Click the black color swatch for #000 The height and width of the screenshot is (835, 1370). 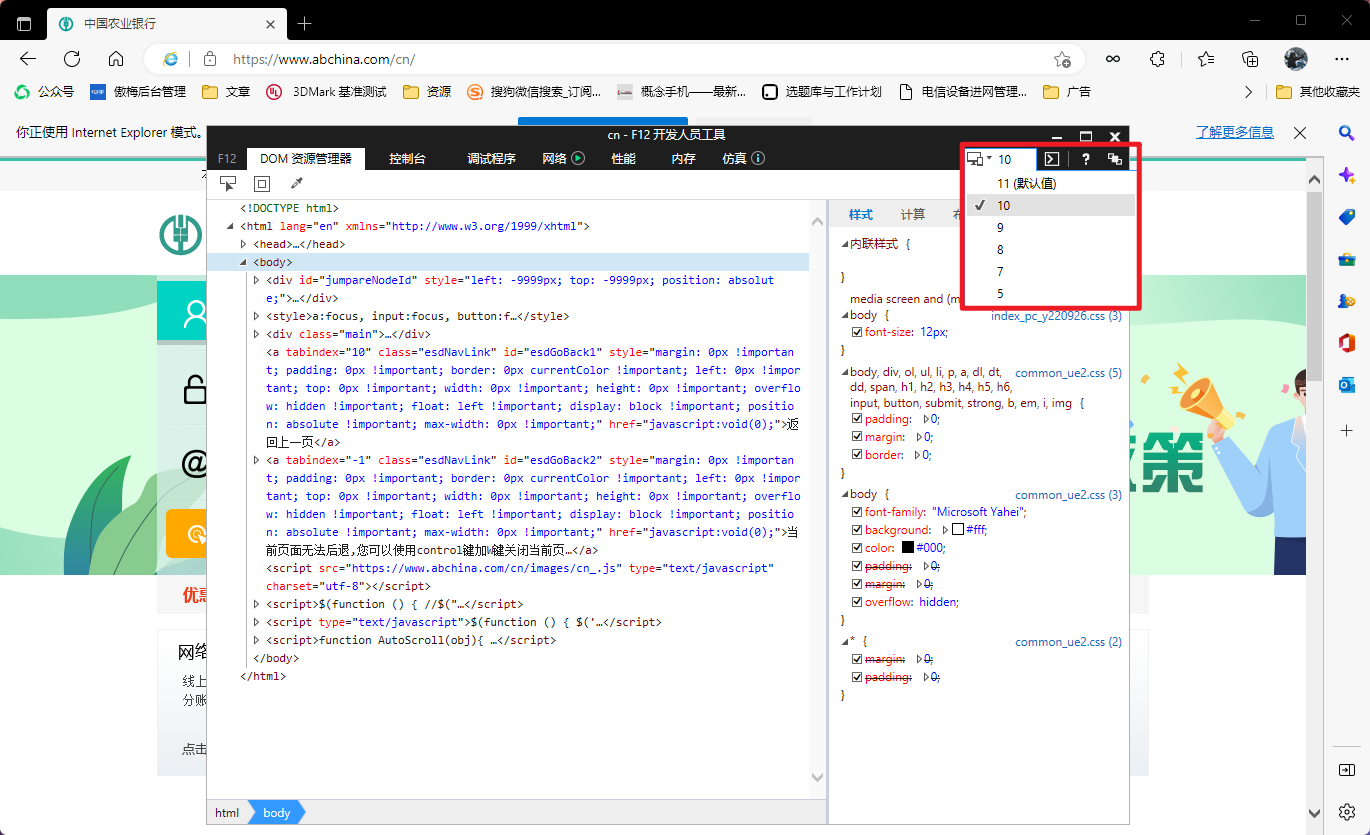click(x=908, y=548)
